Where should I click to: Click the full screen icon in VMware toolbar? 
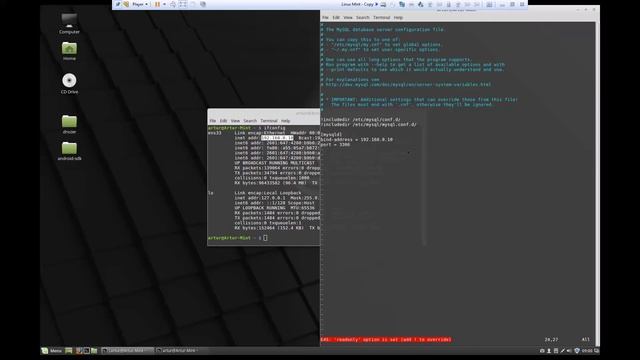[183, 4]
